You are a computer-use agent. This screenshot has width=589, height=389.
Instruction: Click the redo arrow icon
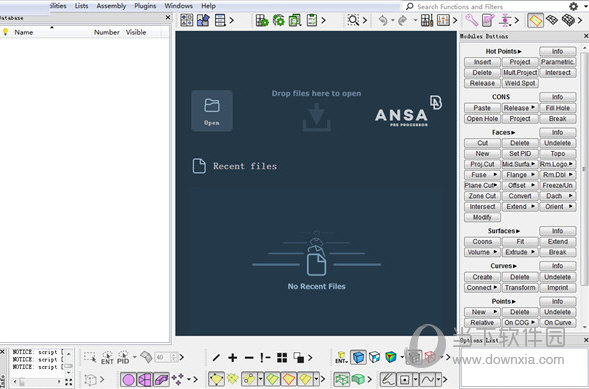coord(402,20)
